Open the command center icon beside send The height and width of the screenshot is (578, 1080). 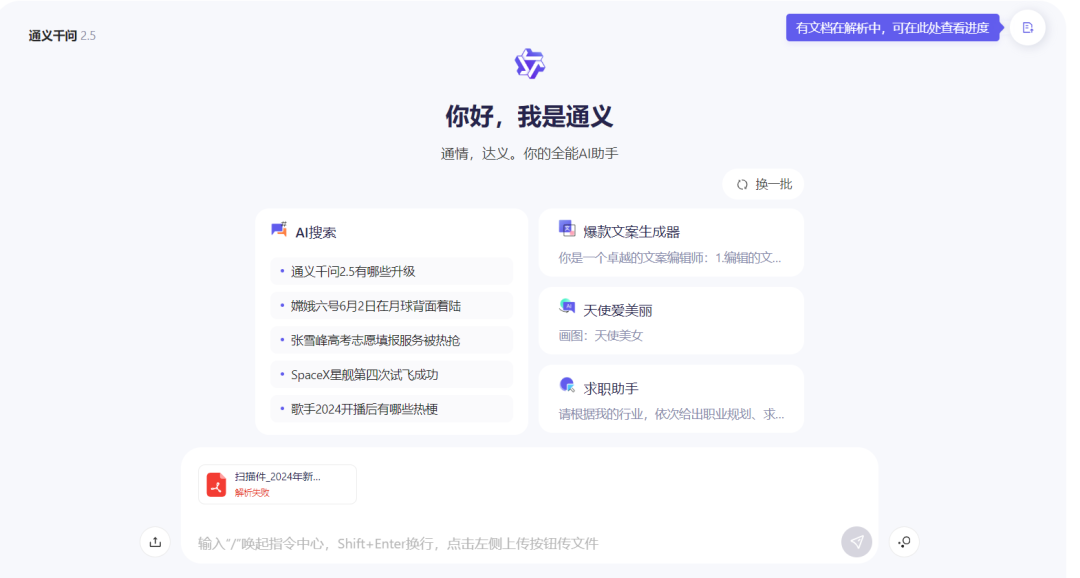click(x=904, y=542)
